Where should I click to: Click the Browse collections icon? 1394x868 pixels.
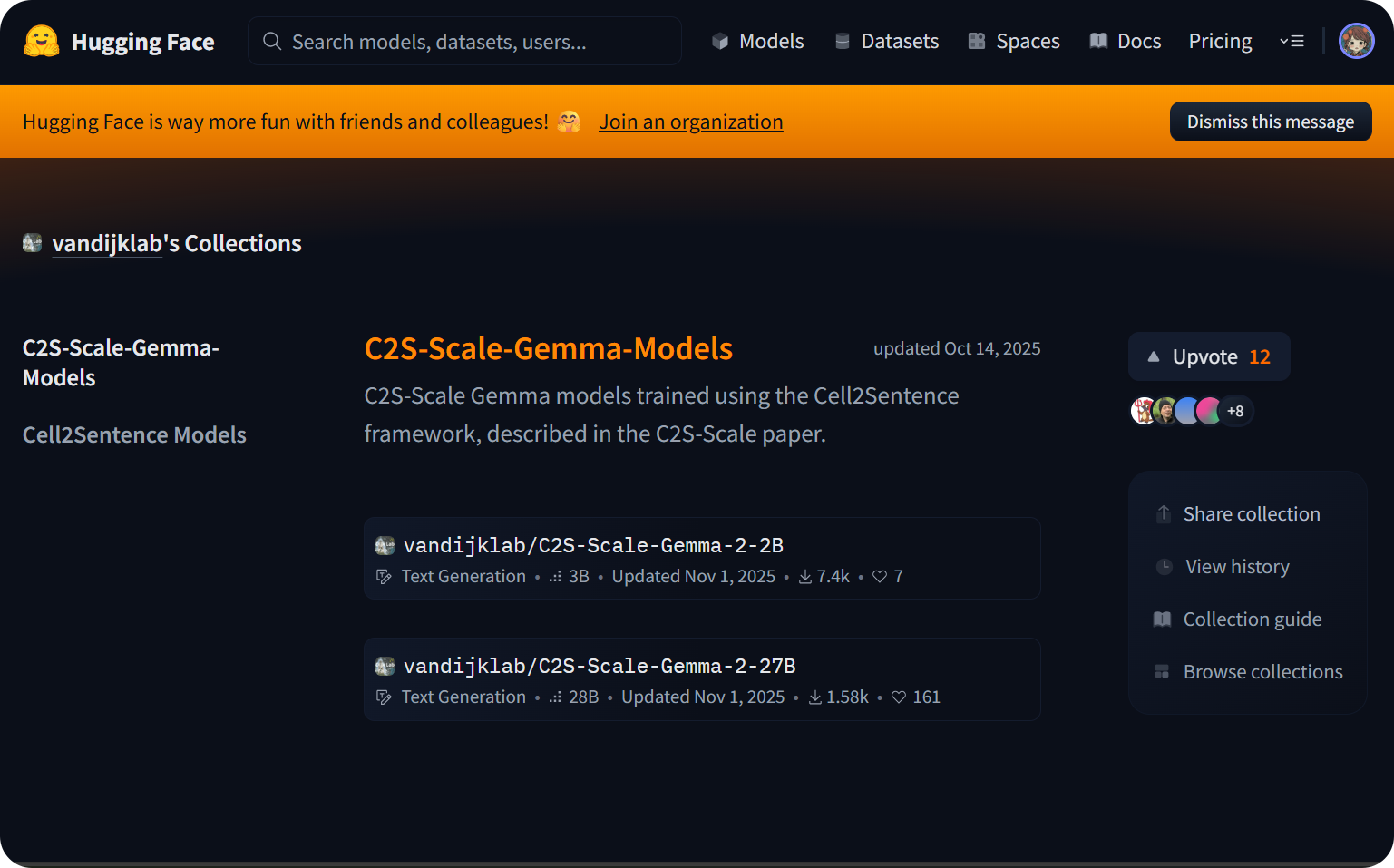1162,672
